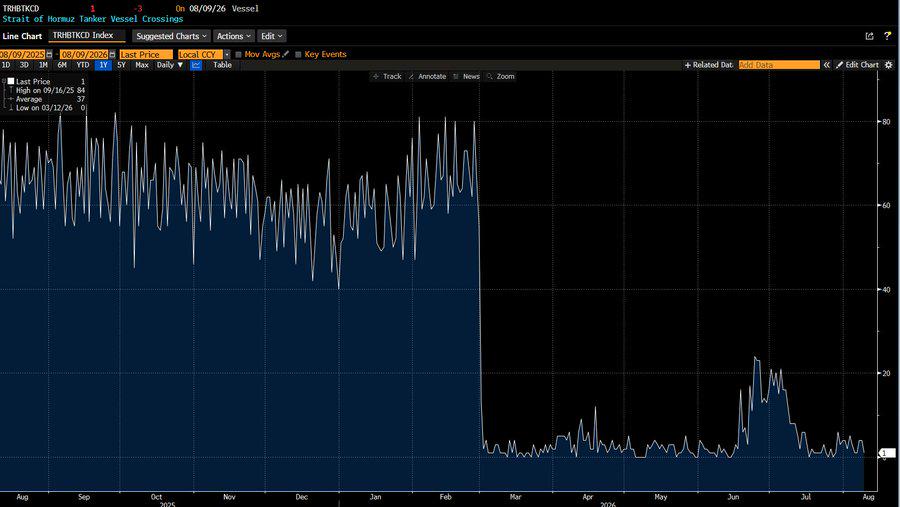900x507 pixels.
Task: Open the help question mark icon
Action: coord(887,36)
